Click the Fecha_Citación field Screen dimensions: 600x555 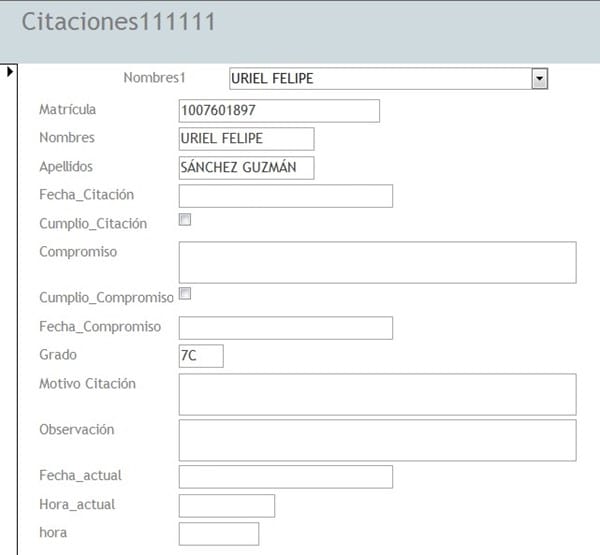285,195
